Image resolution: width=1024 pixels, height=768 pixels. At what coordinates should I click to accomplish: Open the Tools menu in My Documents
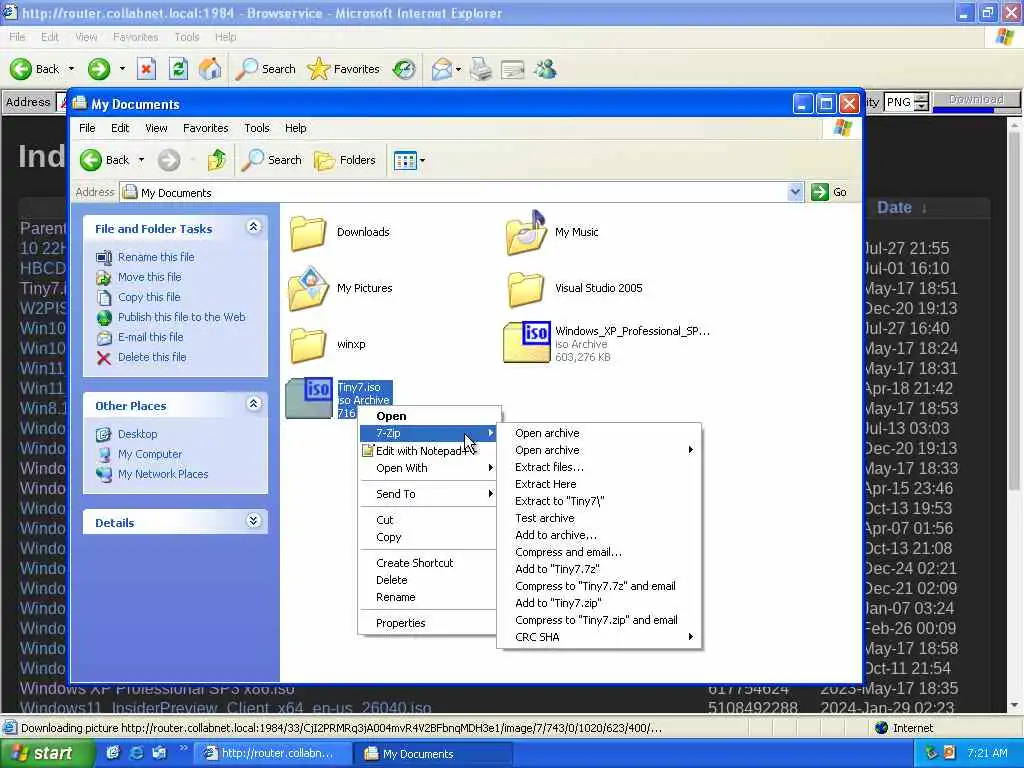coord(257,128)
